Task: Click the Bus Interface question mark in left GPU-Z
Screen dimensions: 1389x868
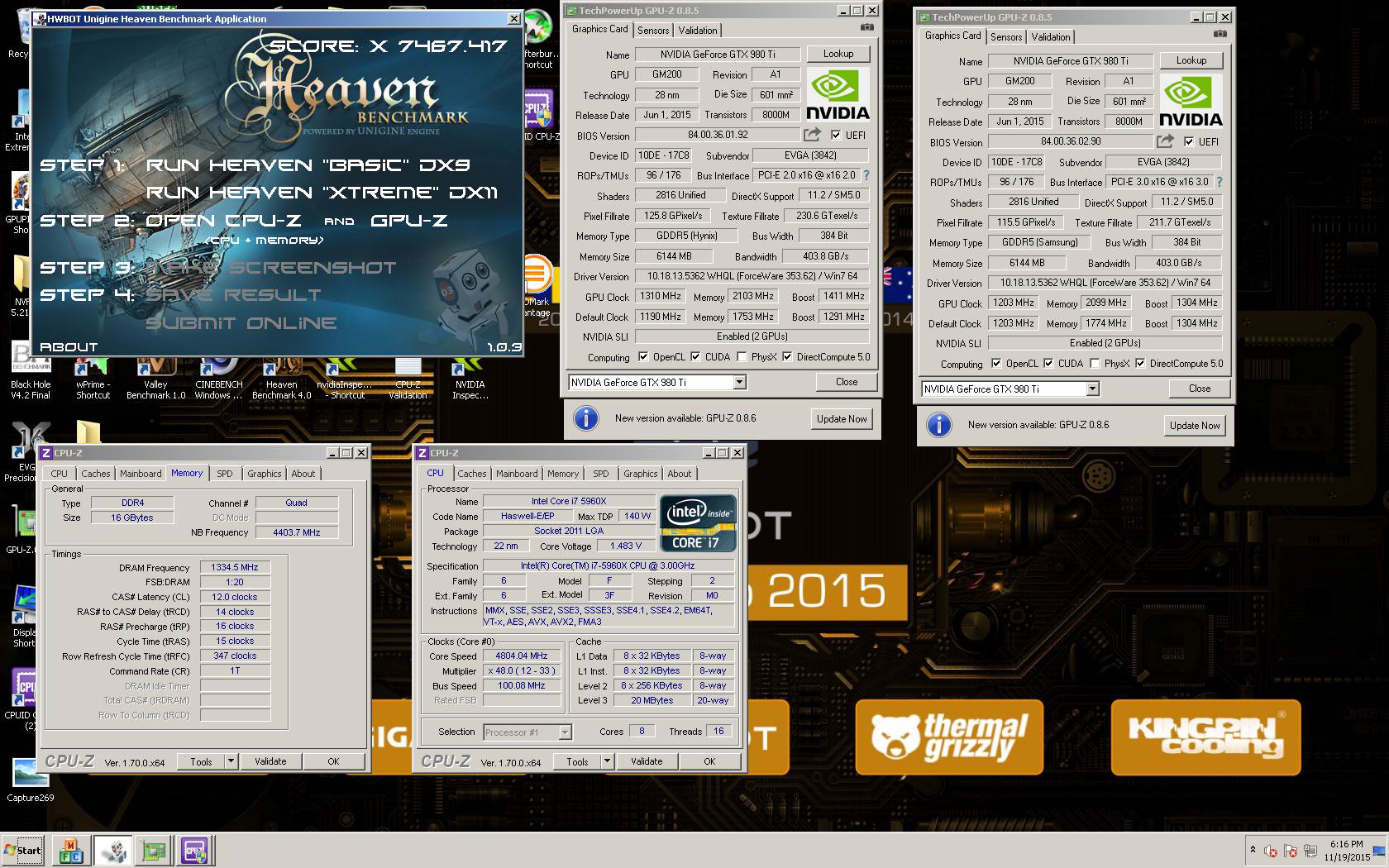Action: [866, 175]
